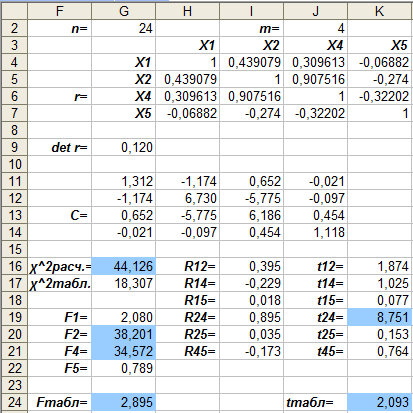
Task: Click cell with n value 24
Action: tap(123, 28)
